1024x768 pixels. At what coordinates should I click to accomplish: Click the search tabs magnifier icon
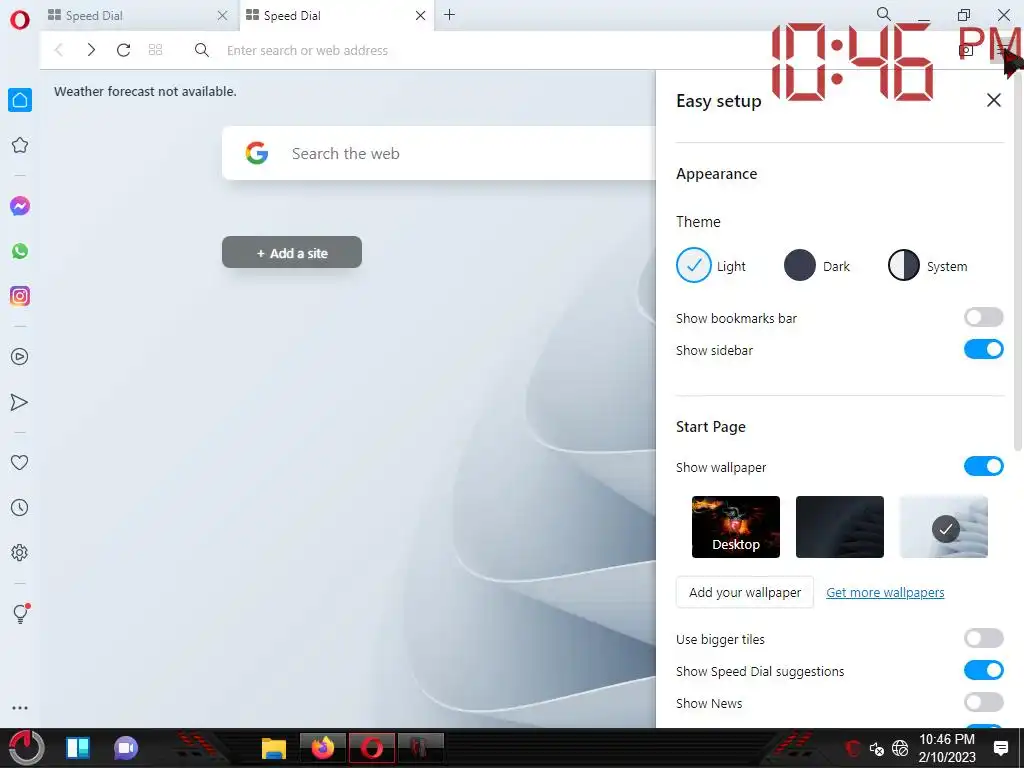pos(884,14)
